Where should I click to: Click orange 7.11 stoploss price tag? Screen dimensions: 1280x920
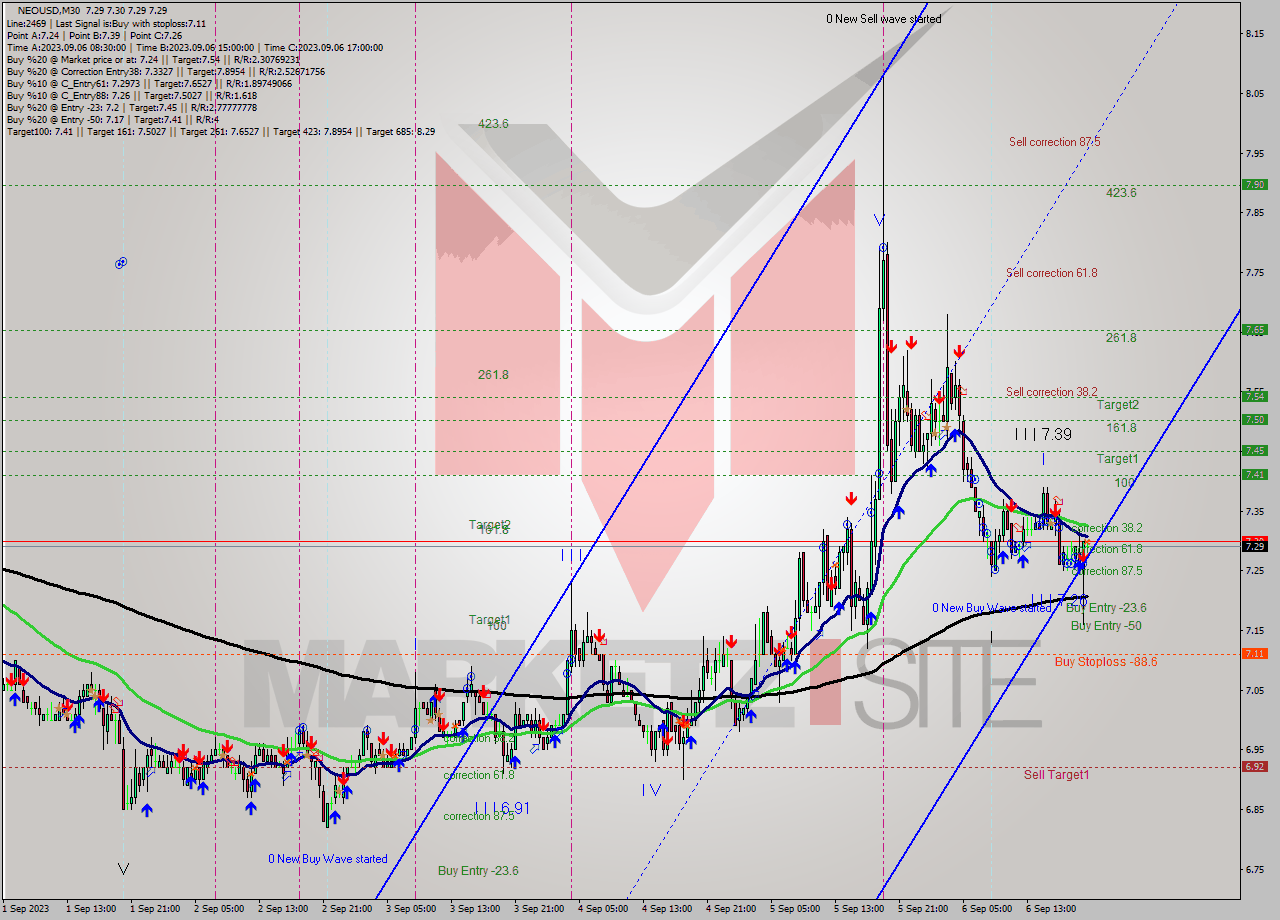(1255, 653)
